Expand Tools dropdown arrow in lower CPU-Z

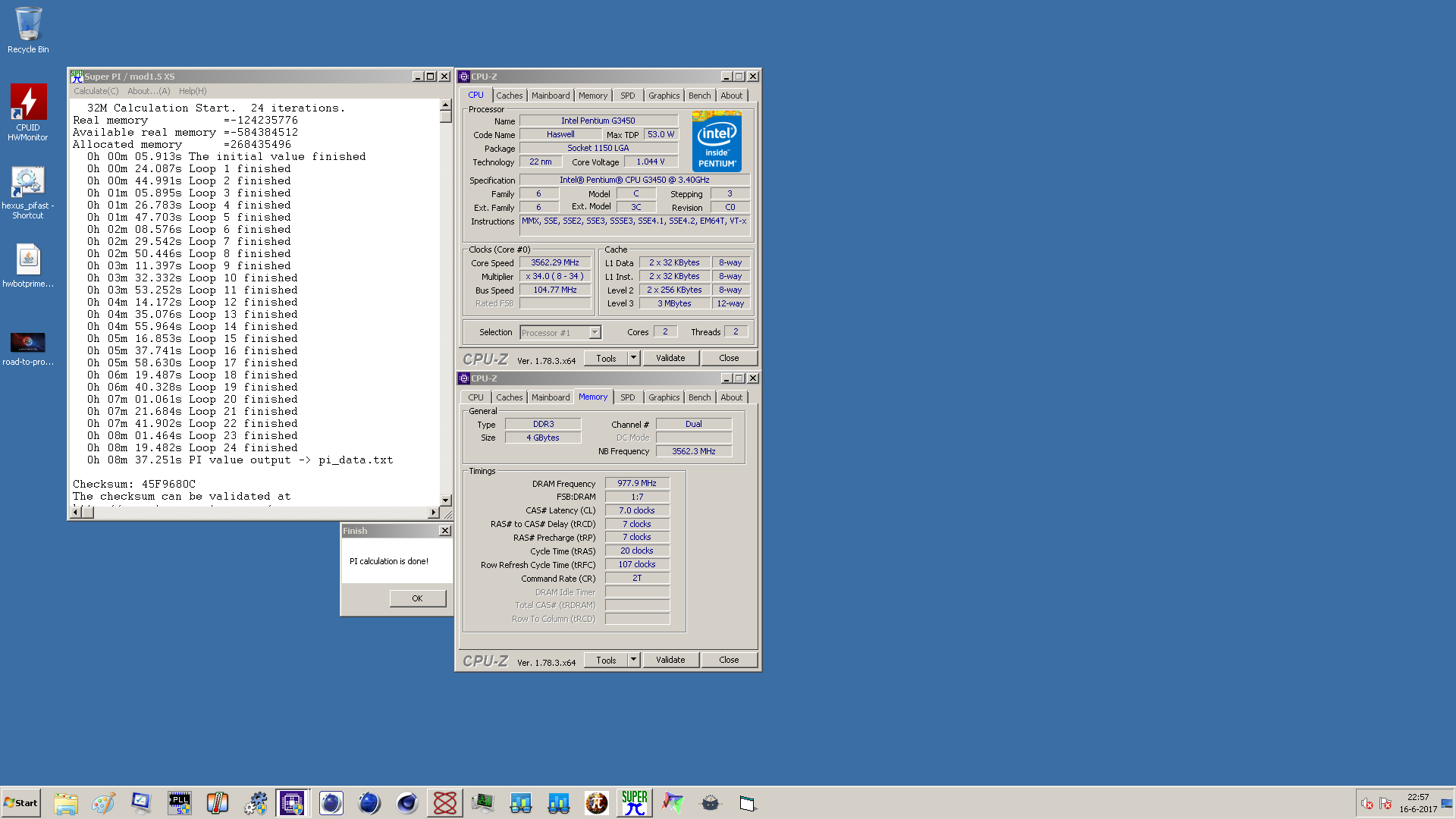click(x=634, y=660)
